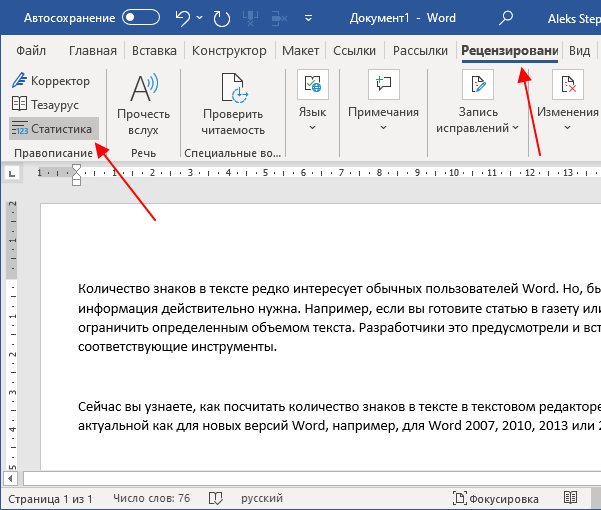Image resolution: width=601 pixels, height=510 pixels.
Task: Expand the Язык dropdown
Action: (x=312, y=101)
